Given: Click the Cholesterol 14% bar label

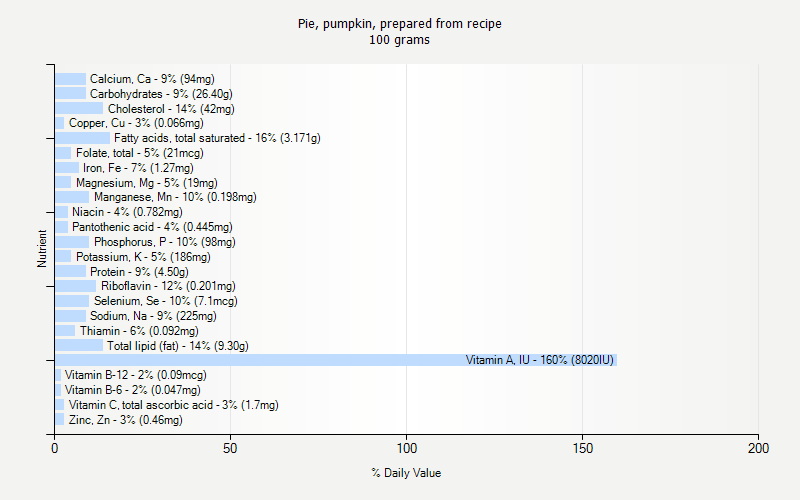Looking at the screenshot, I should pyautogui.click(x=171, y=109).
